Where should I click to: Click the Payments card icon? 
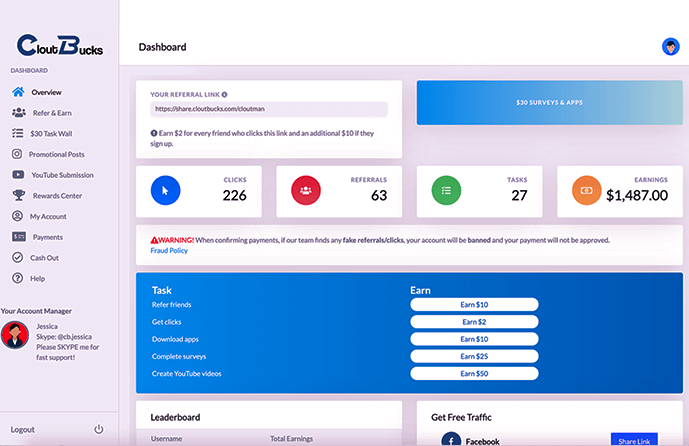pos(18,237)
